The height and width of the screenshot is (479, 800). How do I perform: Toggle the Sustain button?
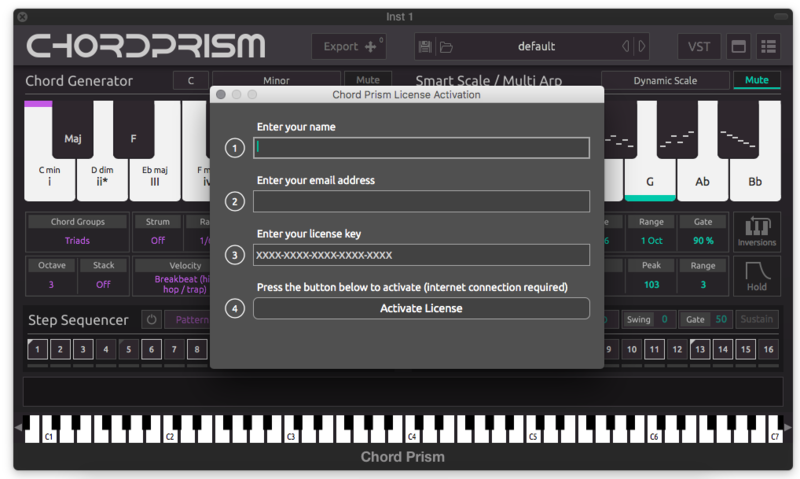757,319
